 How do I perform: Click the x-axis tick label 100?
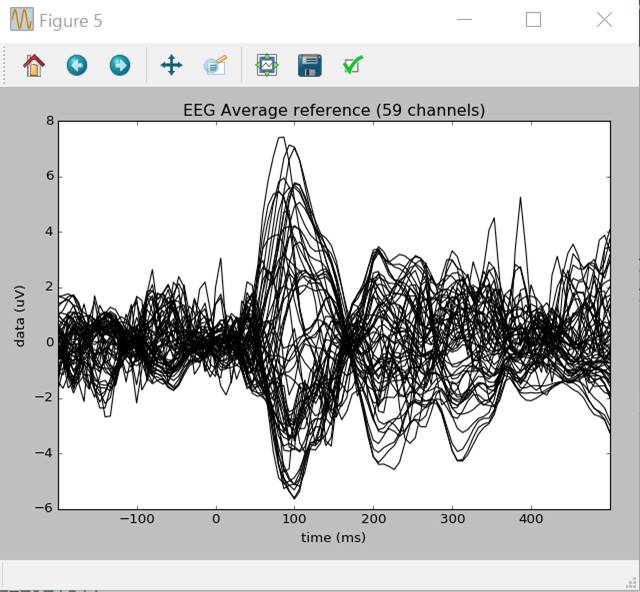[295, 519]
